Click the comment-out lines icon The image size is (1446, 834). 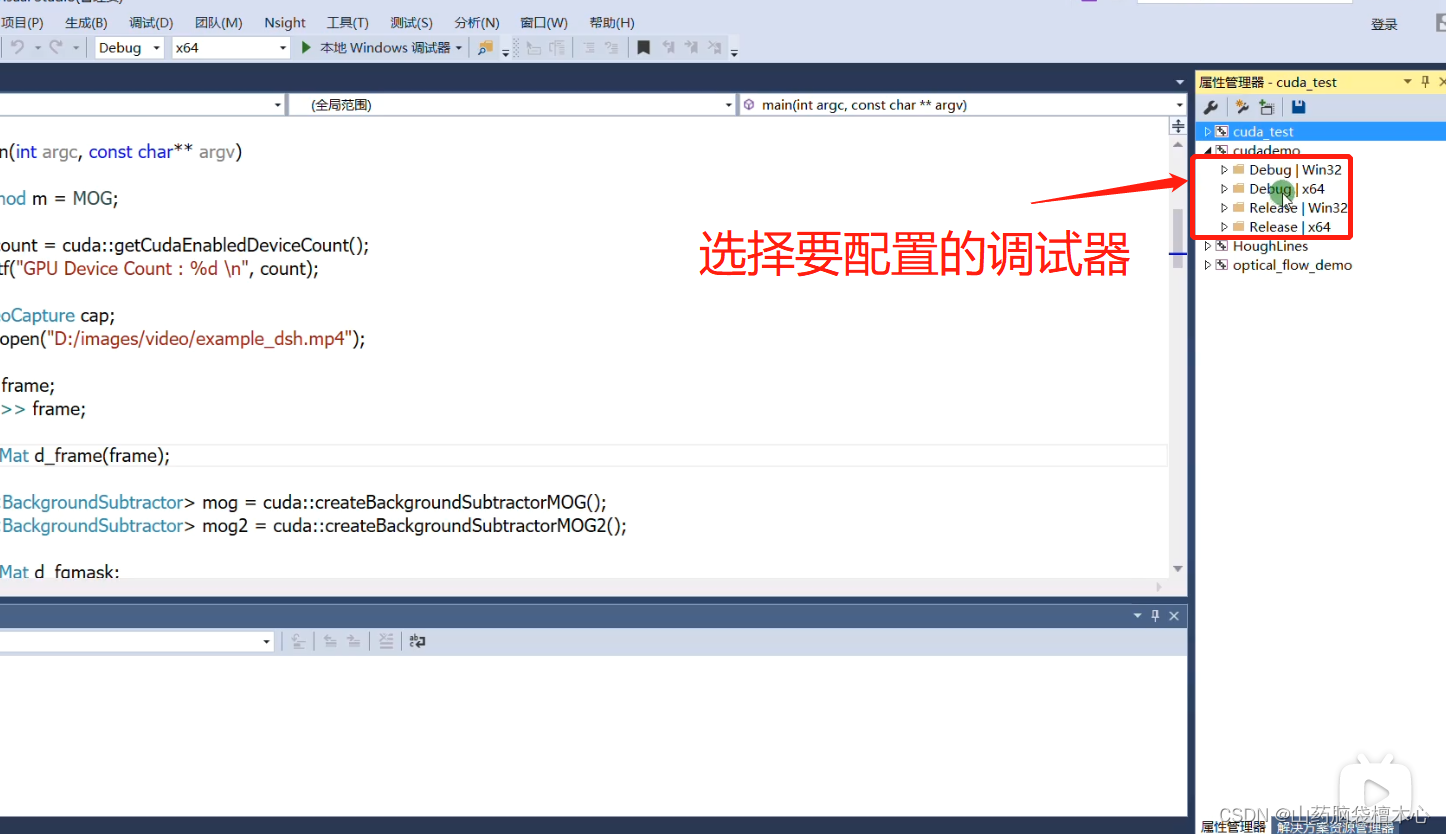click(587, 47)
